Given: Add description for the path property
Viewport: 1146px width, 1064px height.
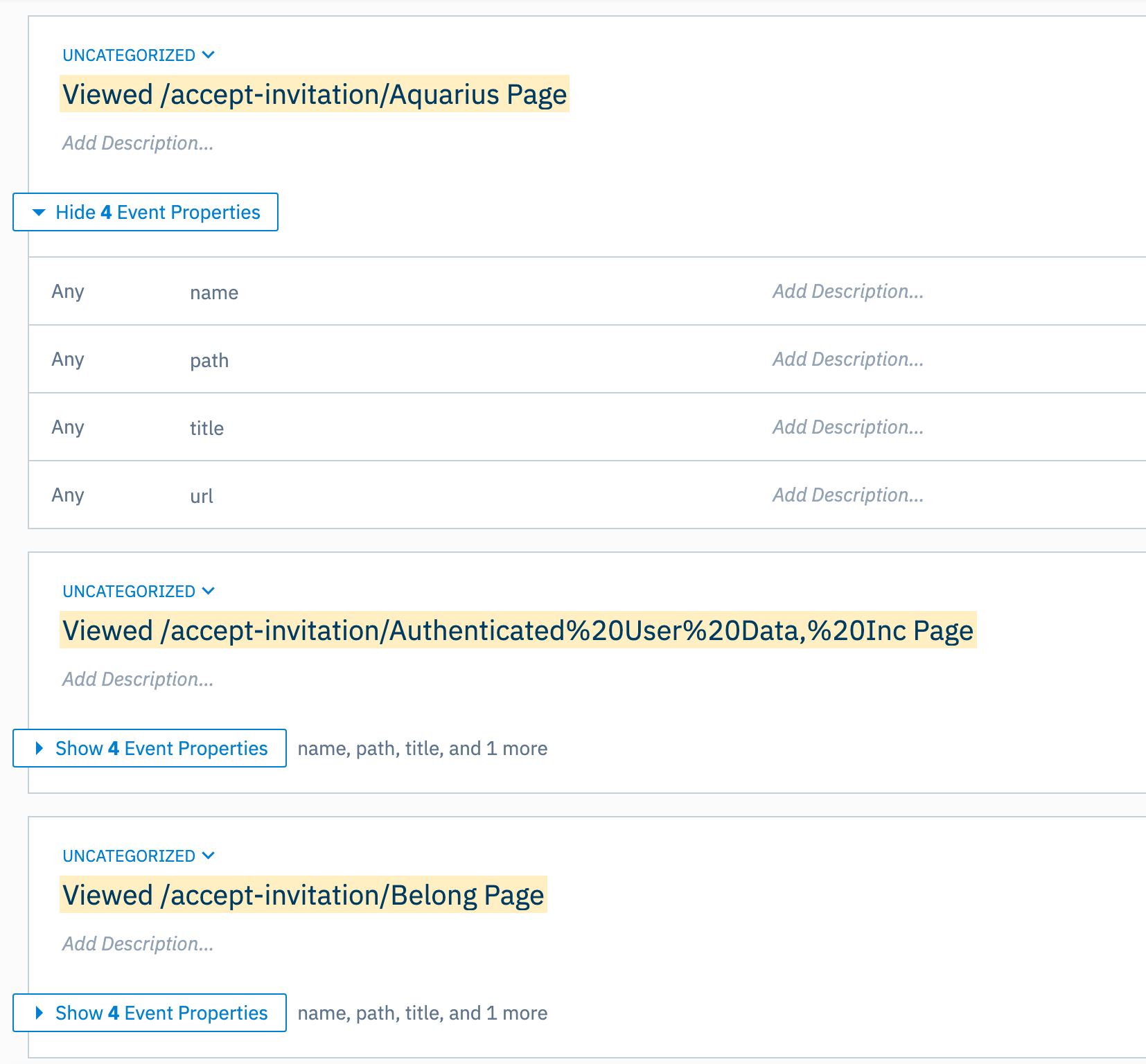Looking at the screenshot, I should click(848, 360).
